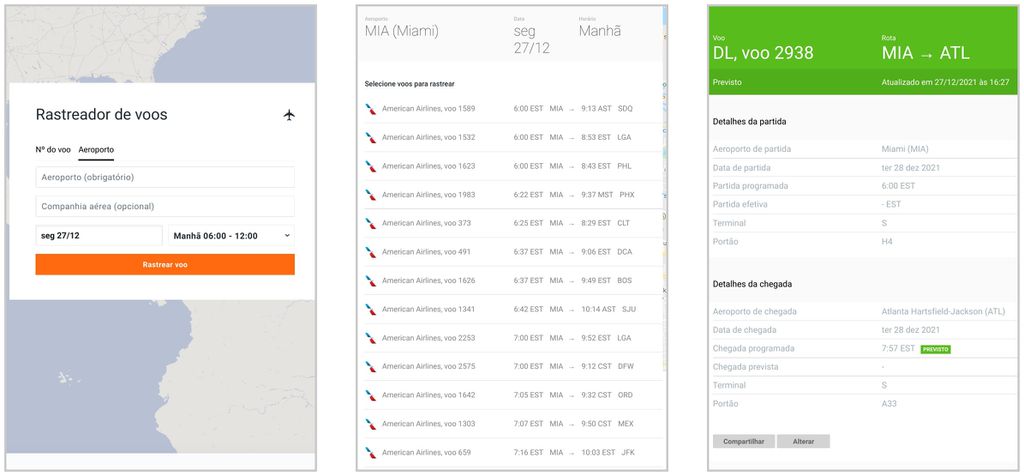Viewport: 1024px width, 476px height.
Task: Select the row text American Airlines, voo 659
Action: [x=426, y=452]
